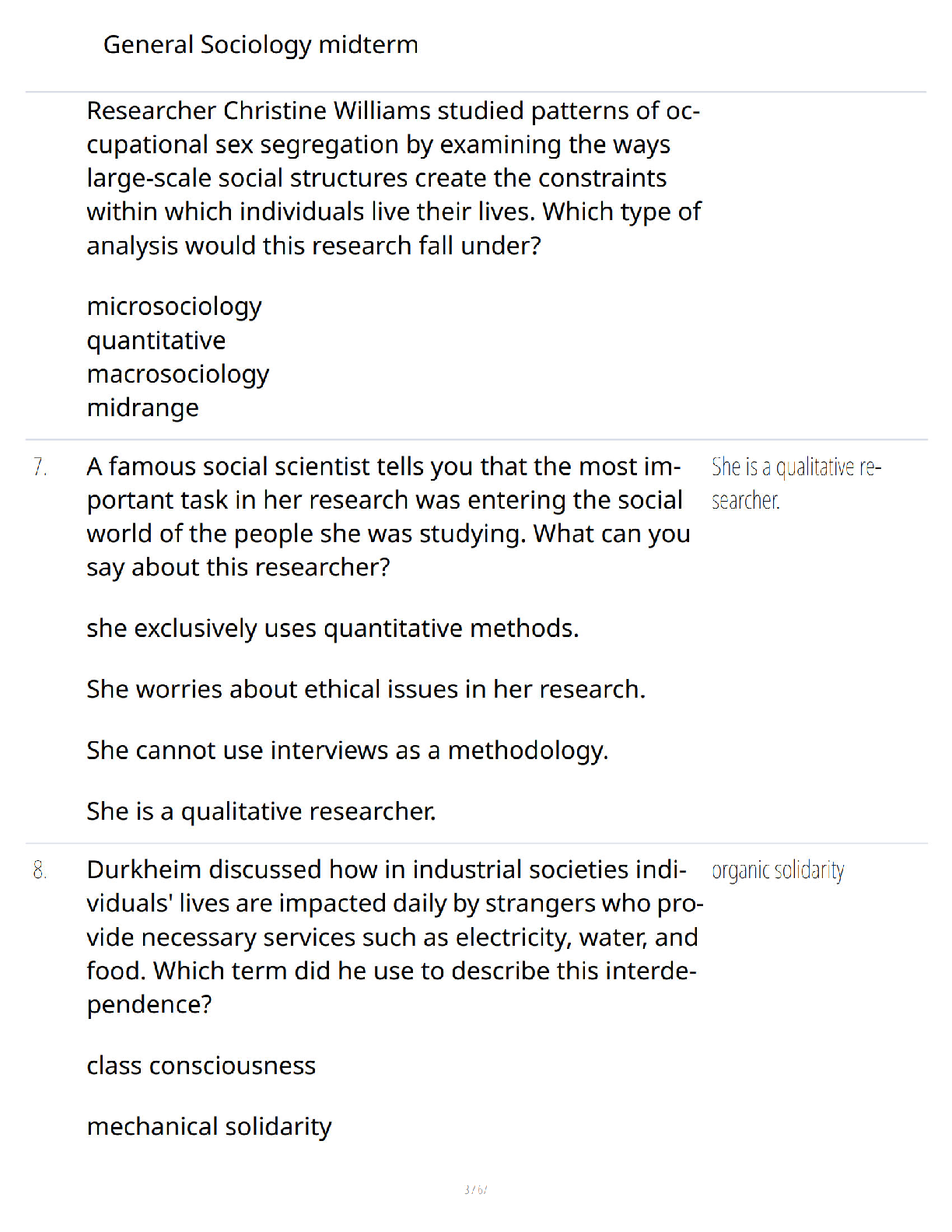The width and height of the screenshot is (952, 1232).
Task: Click the question number 7 marker
Action: (x=40, y=467)
